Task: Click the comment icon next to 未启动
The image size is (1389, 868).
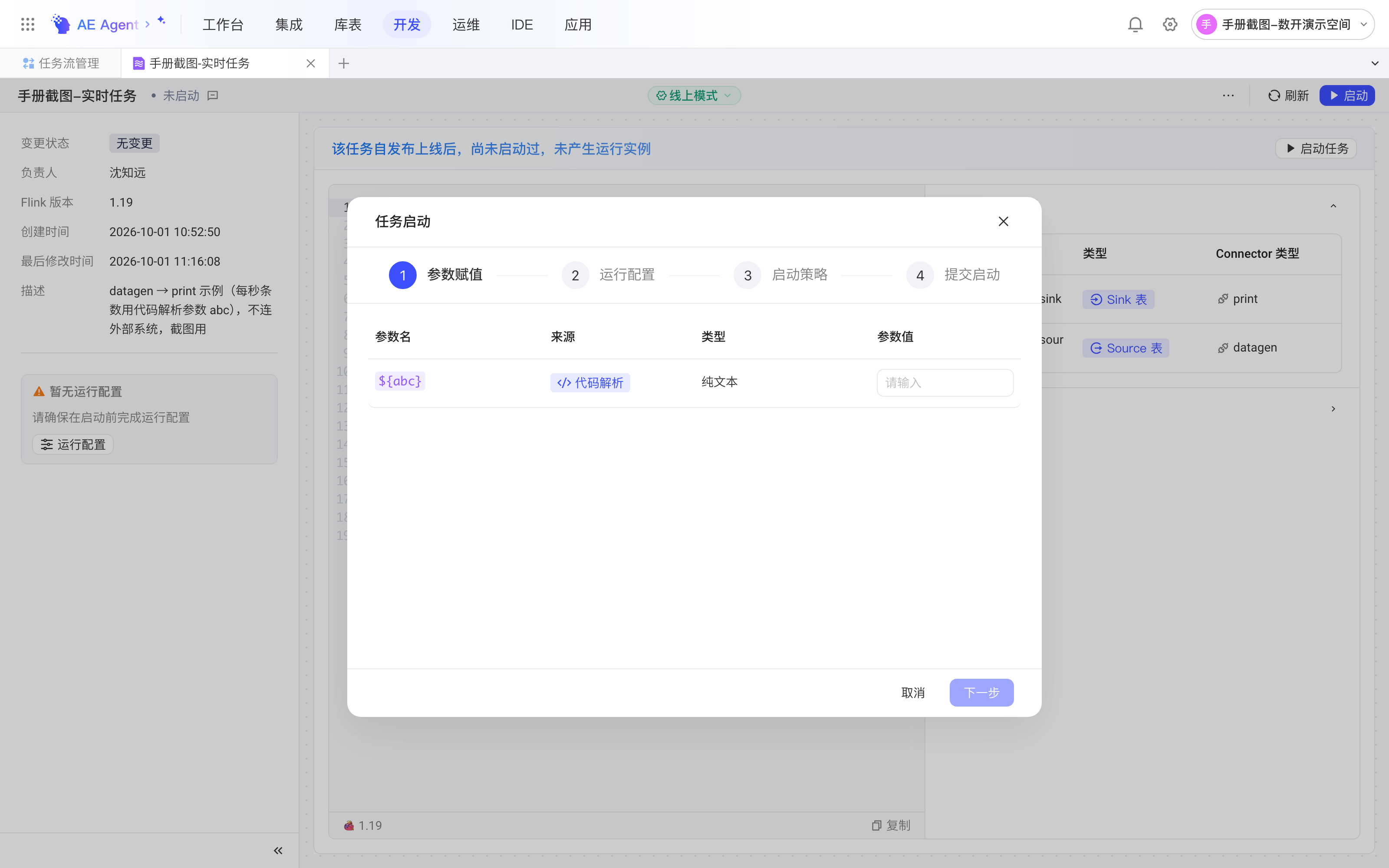Action: click(x=213, y=95)
